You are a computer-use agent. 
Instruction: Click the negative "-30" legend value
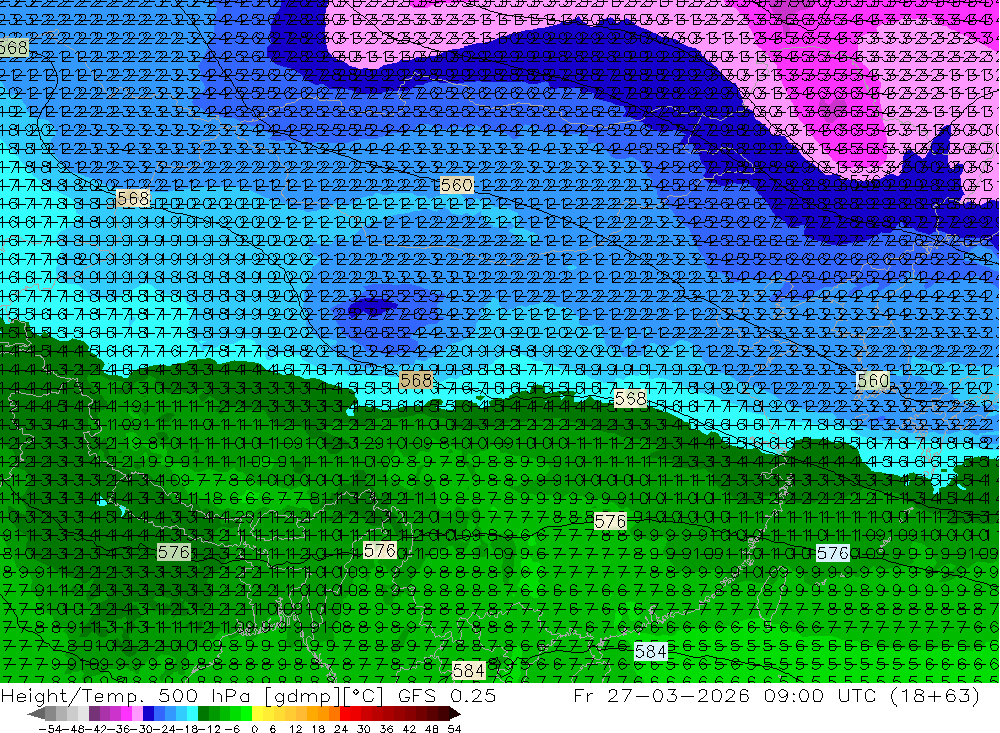(142, 729)
